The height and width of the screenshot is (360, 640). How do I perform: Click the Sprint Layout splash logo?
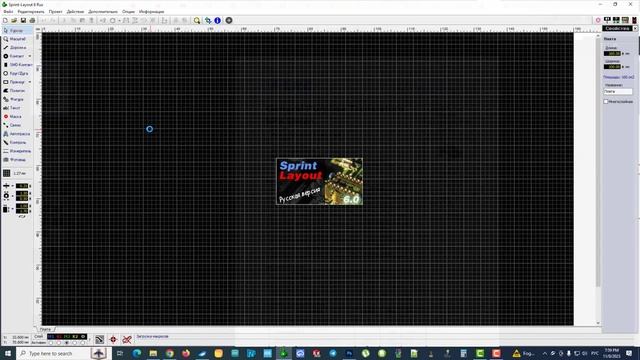[x=319, y=181]
